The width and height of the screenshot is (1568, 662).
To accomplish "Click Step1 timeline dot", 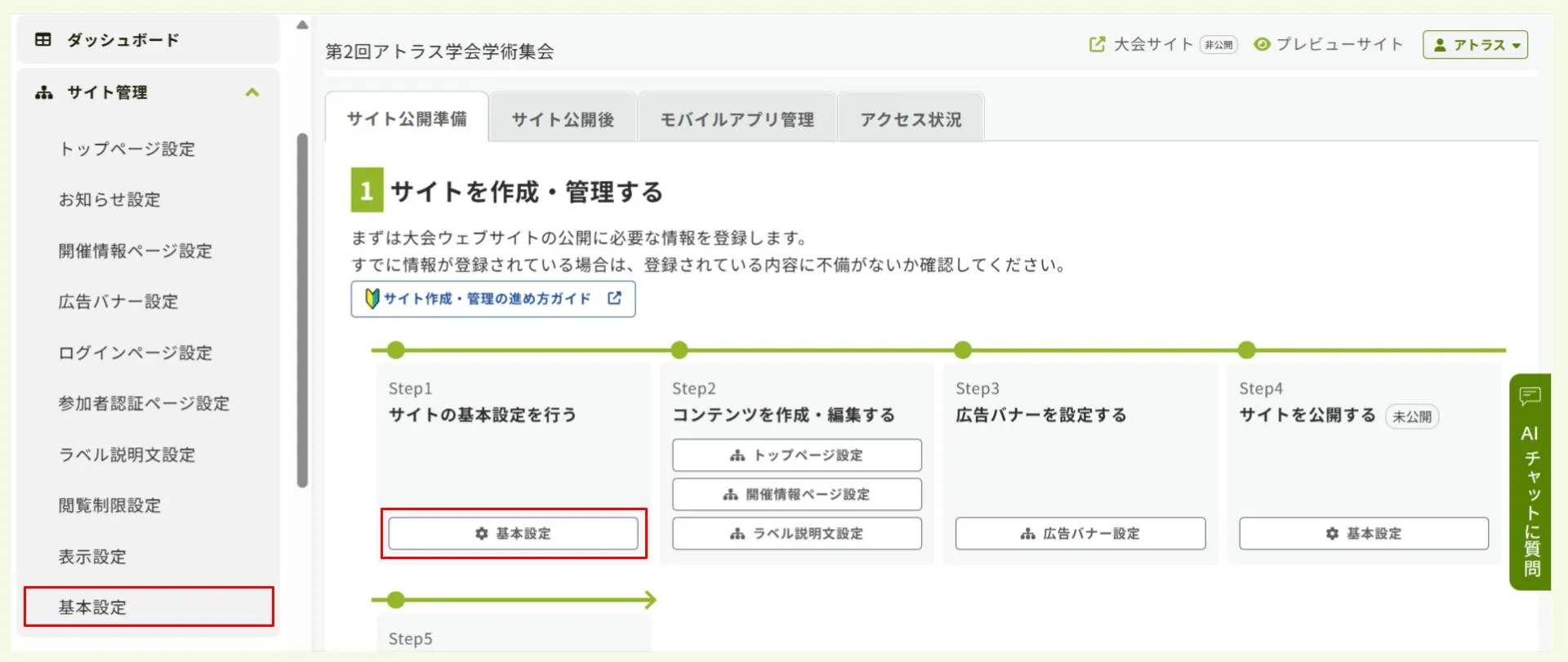I will (x=396, y=350).
